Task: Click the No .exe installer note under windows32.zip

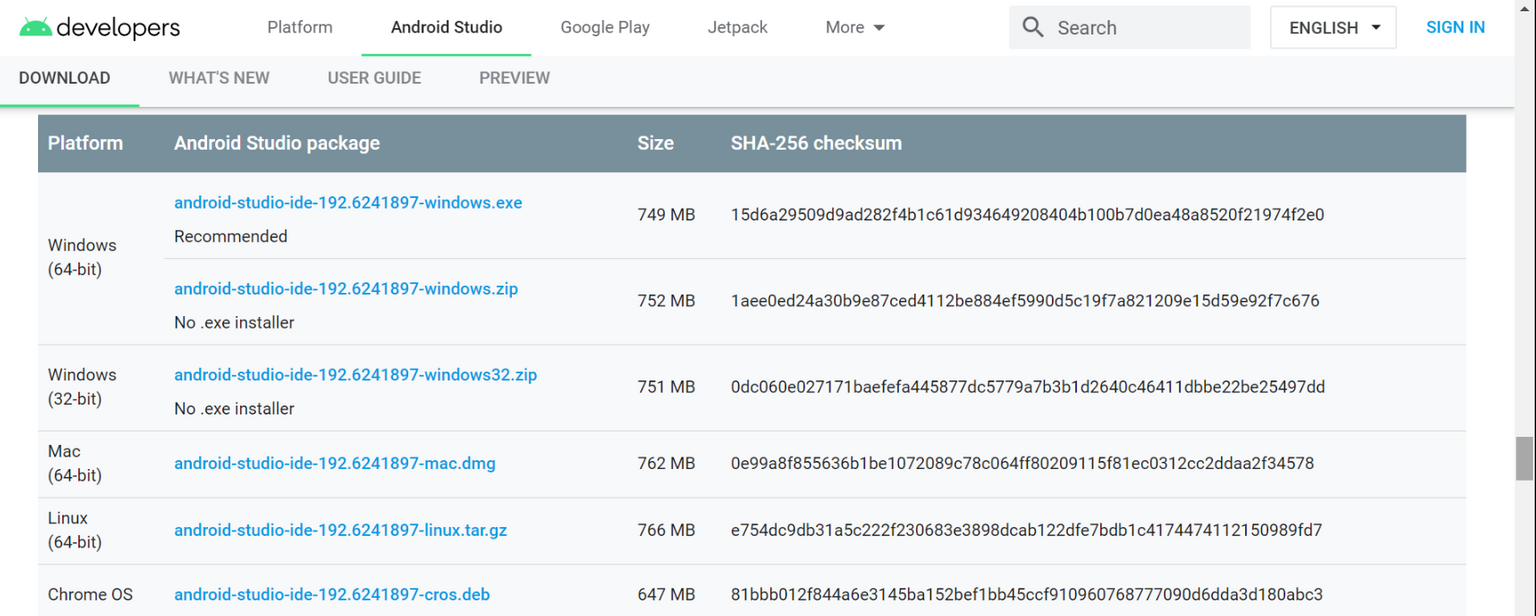Action: pyautogui.click(x=234, y=409)
